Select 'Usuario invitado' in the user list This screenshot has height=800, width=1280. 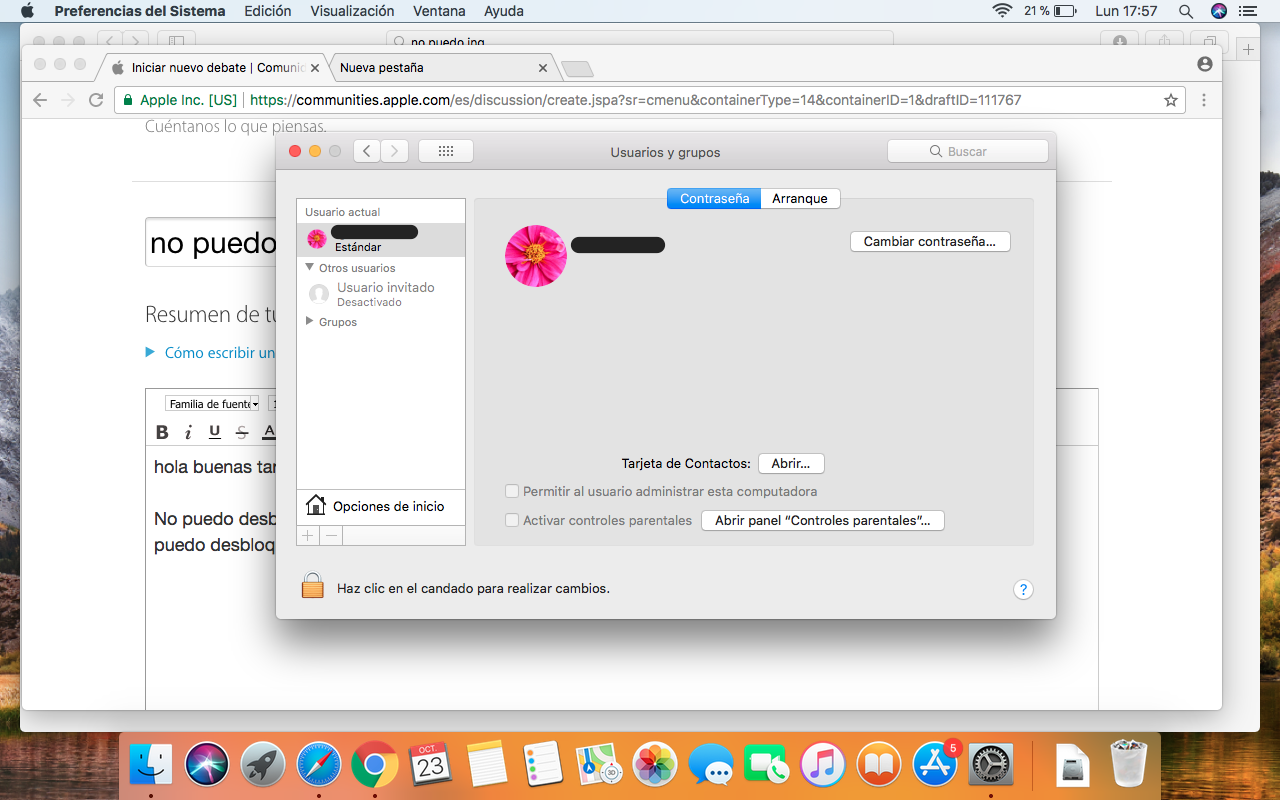381,293
